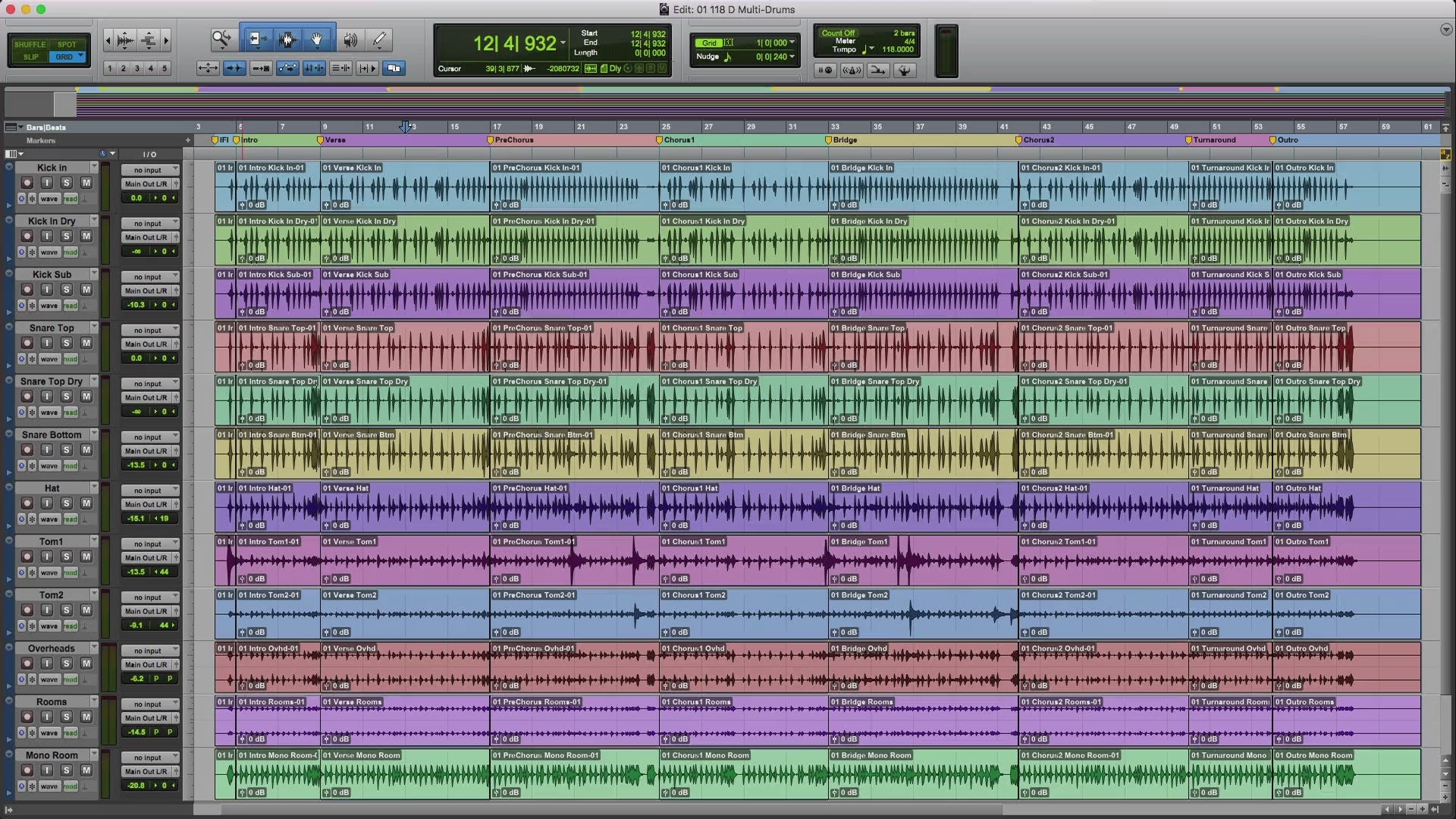
Task: Open the input selector on Kick In Dry
Action: click(150, 224)
